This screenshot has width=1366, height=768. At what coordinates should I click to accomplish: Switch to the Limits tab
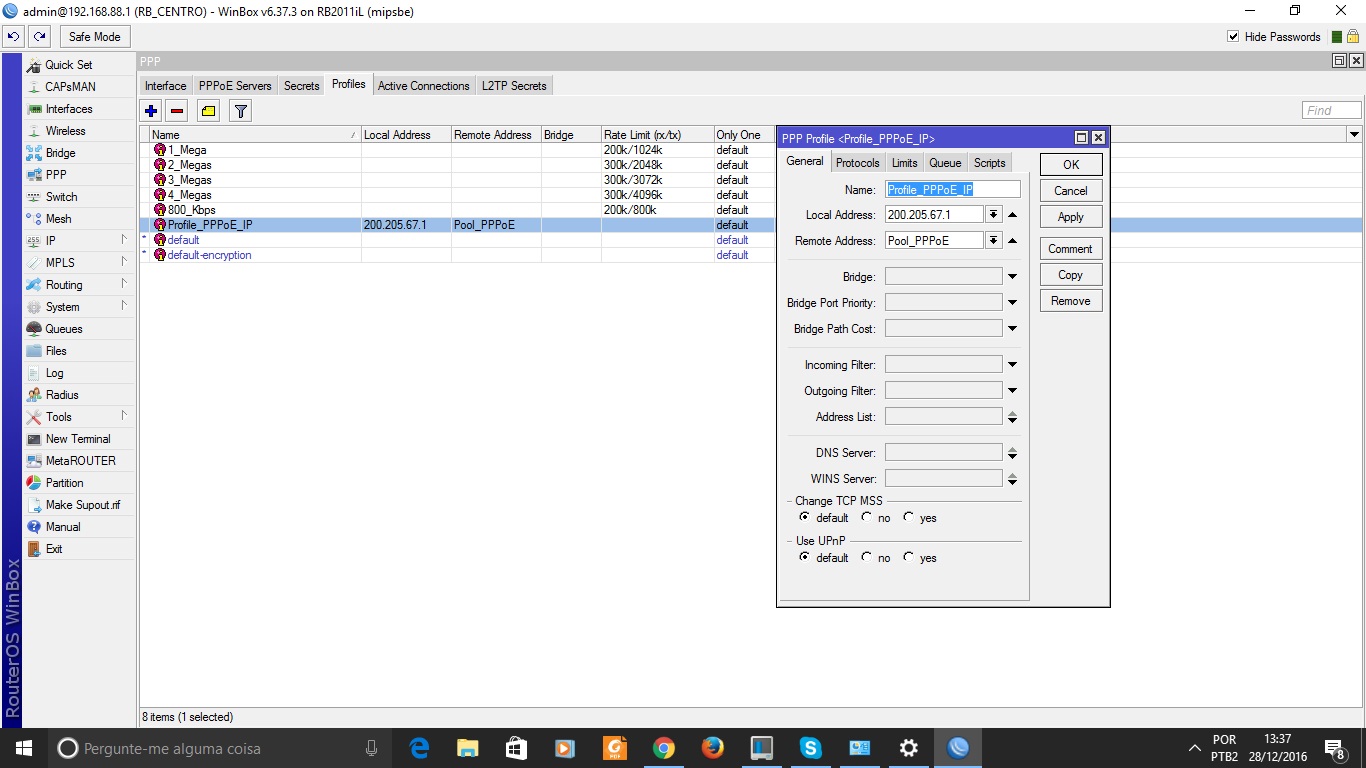click(x=904, y=163)
